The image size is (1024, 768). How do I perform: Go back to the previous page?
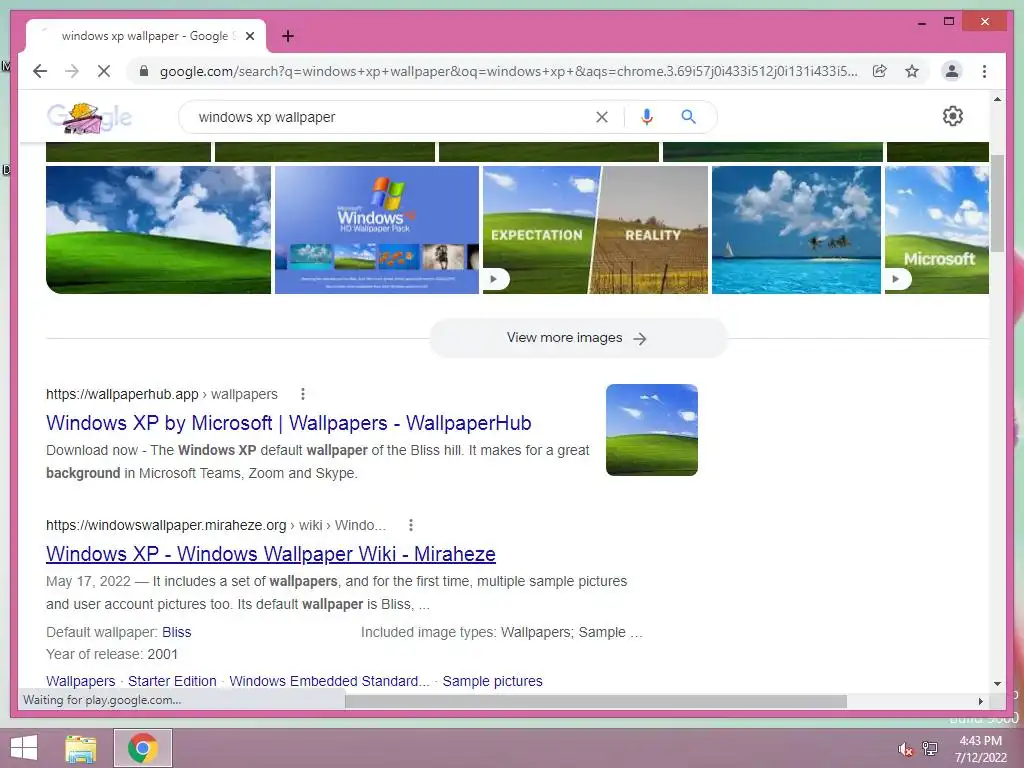pyautogui.click(x=40, y=71)
